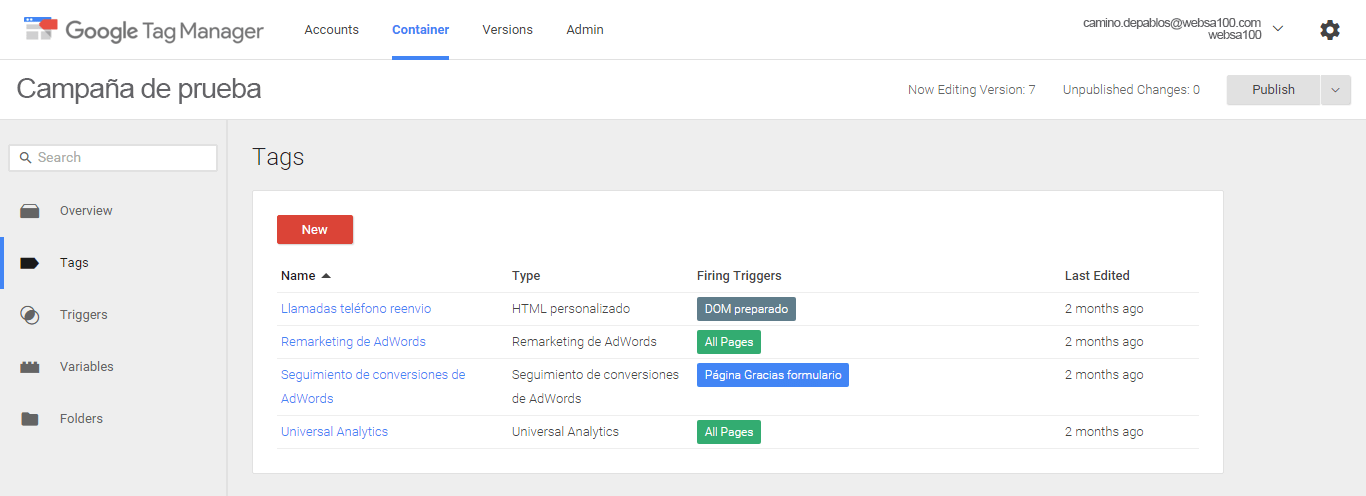Open the Versions tab
This screenshot has height=496, width=1366.
[508, 30]
